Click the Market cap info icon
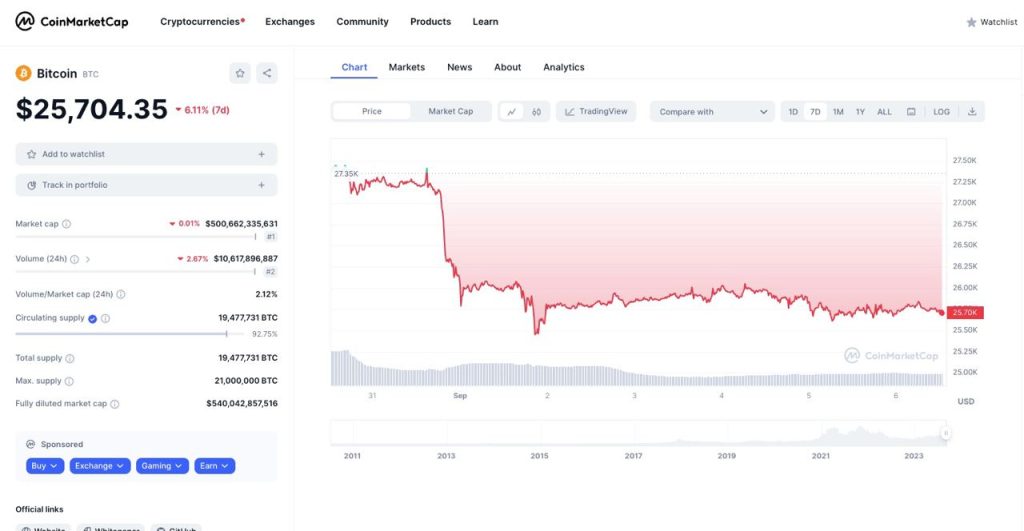 pyautogui.click(x=67, y=224)
